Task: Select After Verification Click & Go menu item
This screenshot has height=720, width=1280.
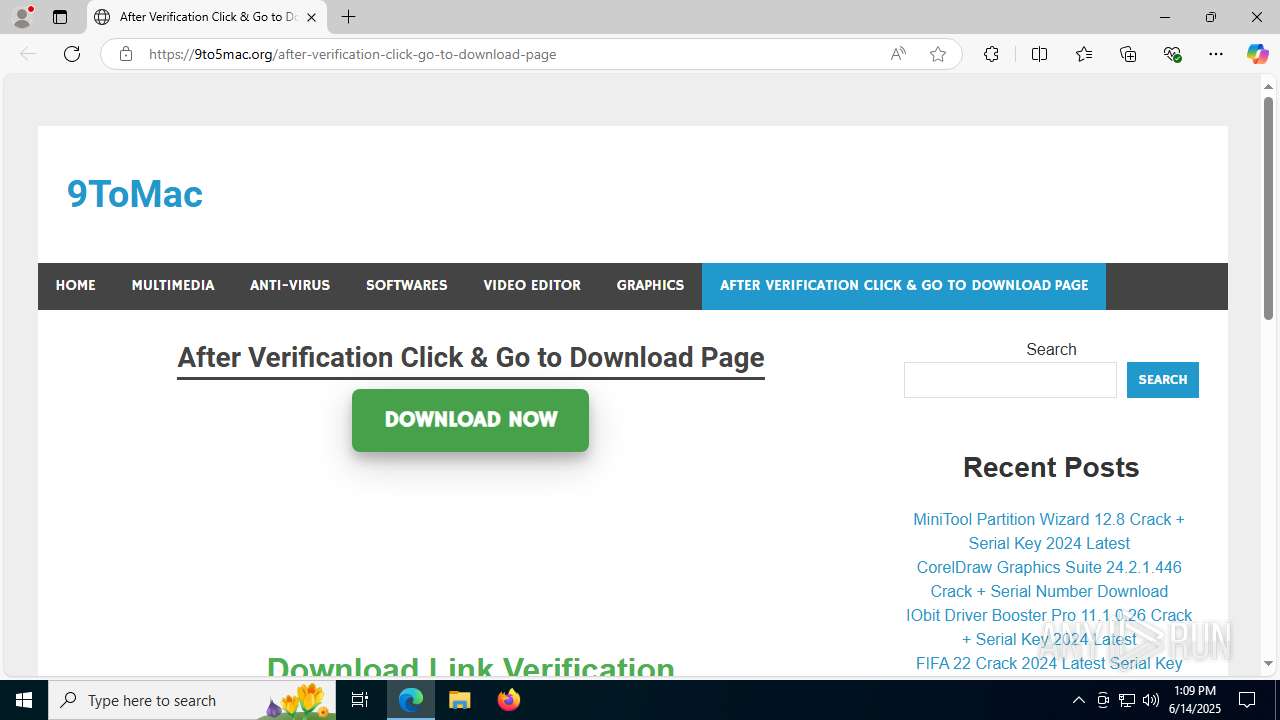Action: click(904, 285)
